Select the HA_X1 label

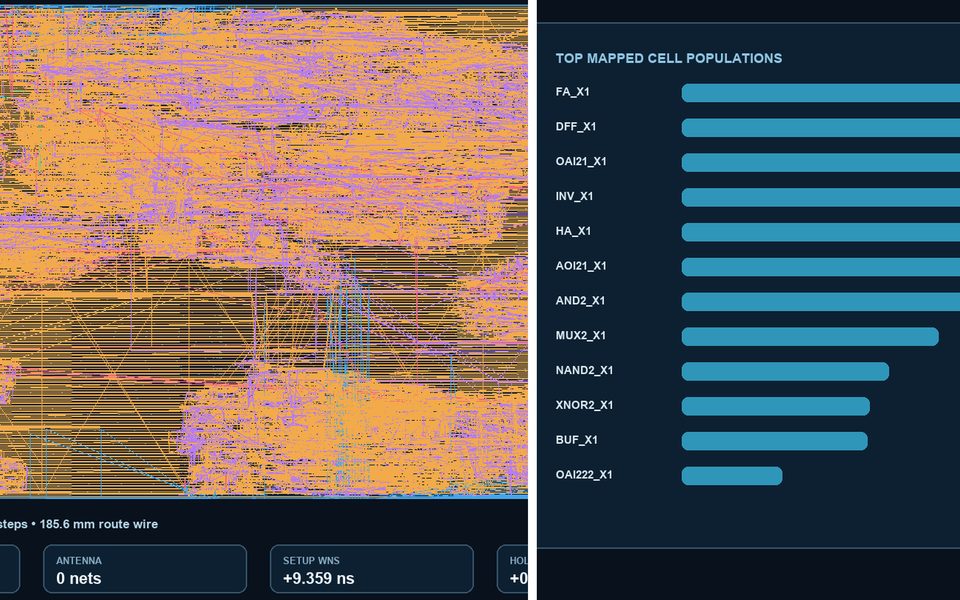click(573, 231)
